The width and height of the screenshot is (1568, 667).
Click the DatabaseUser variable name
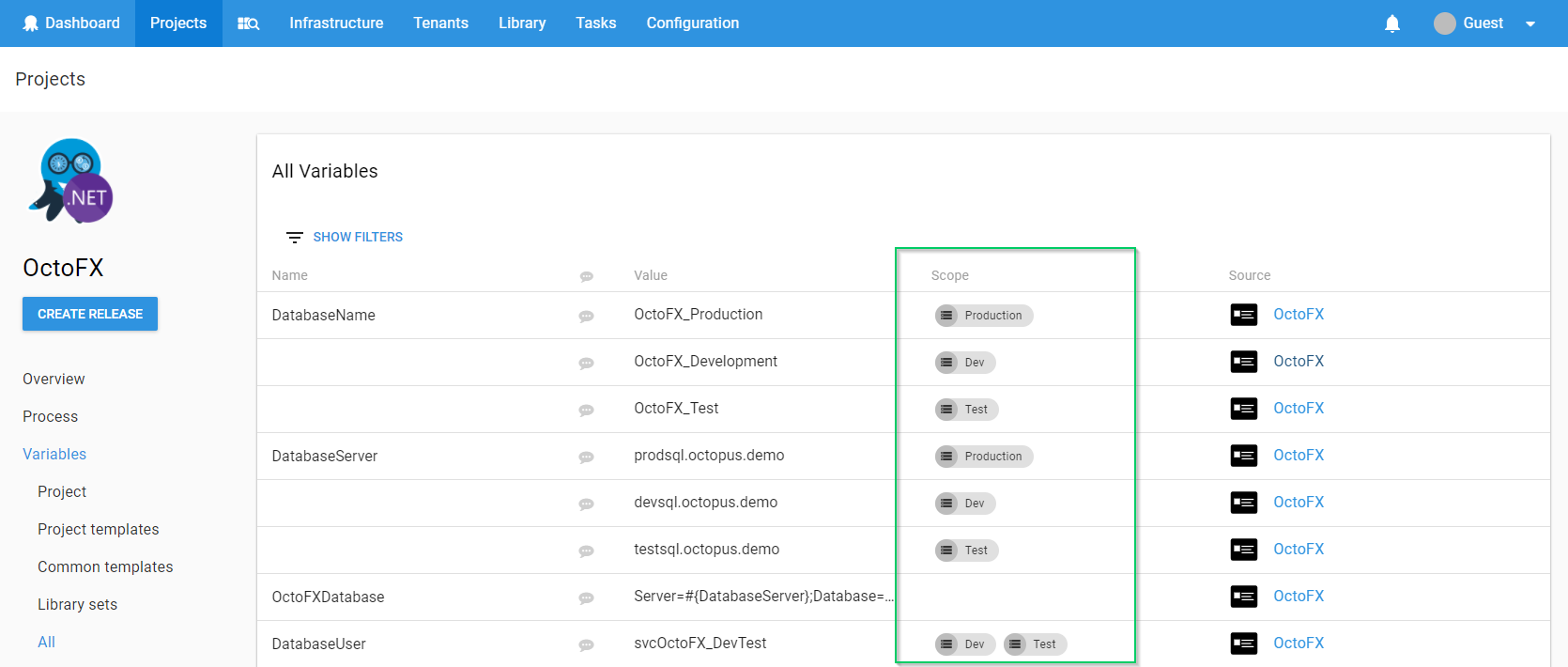coord(319,644)
